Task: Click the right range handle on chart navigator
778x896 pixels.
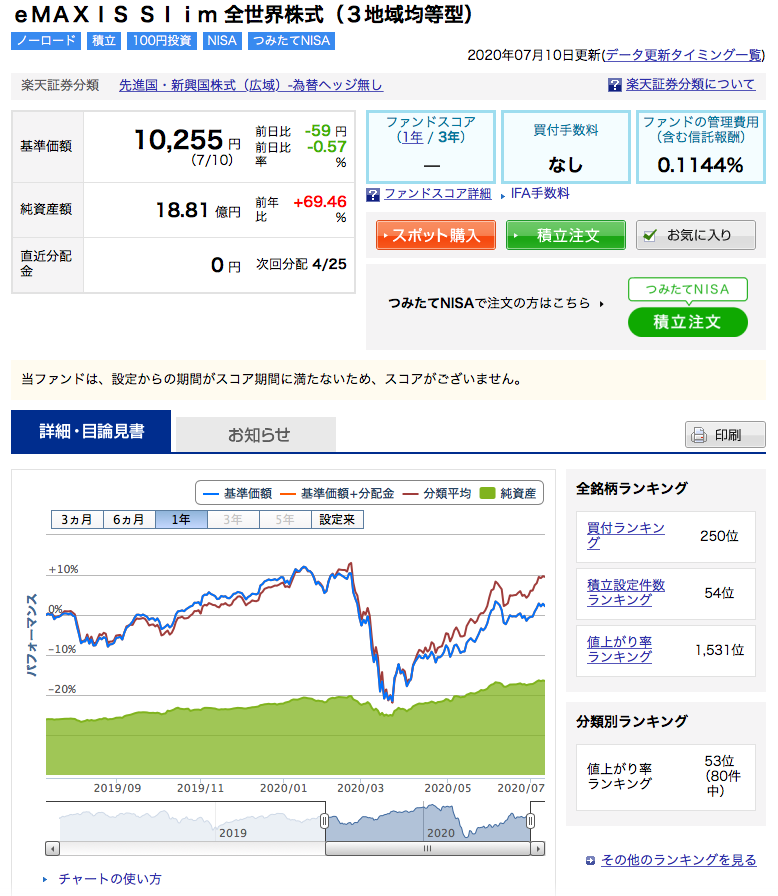Action: [x=531, y=821]
